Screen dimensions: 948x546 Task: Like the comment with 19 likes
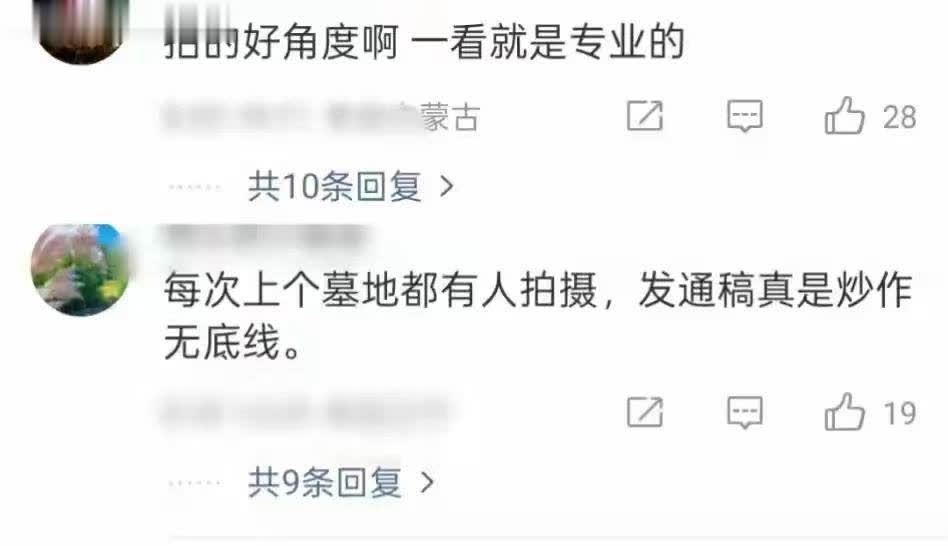(844, 412)
